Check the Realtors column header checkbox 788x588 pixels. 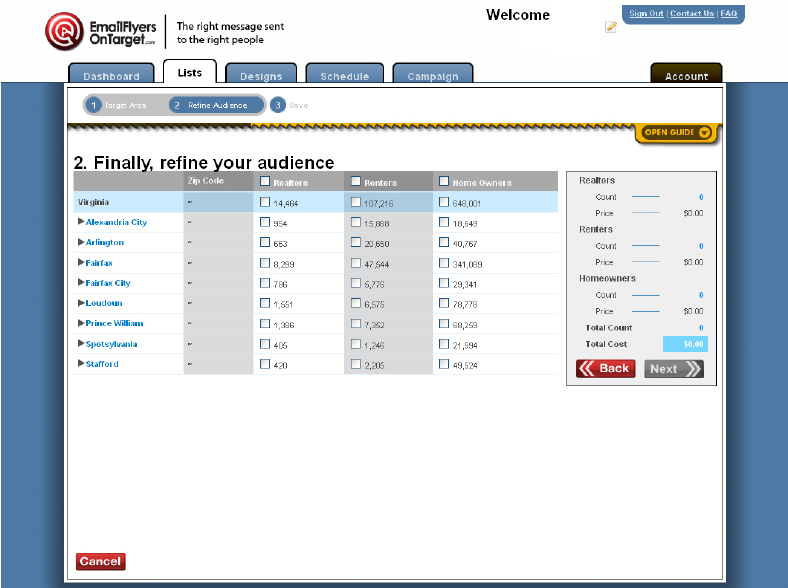pos(265,182)
